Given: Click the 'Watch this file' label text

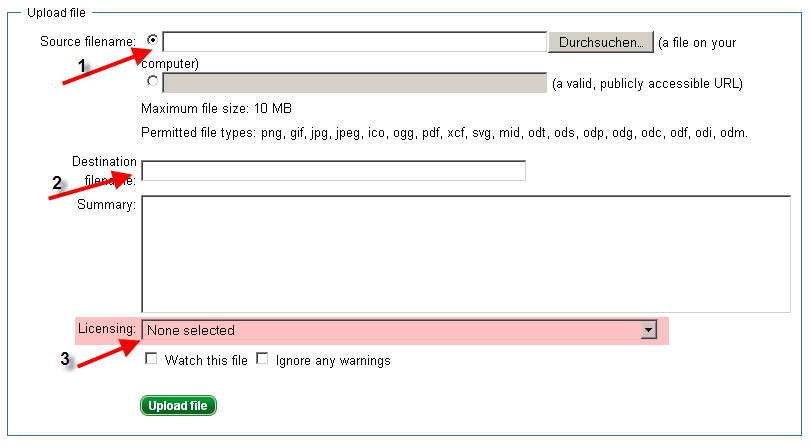Looking at the screenshot, I should [206, 360].
